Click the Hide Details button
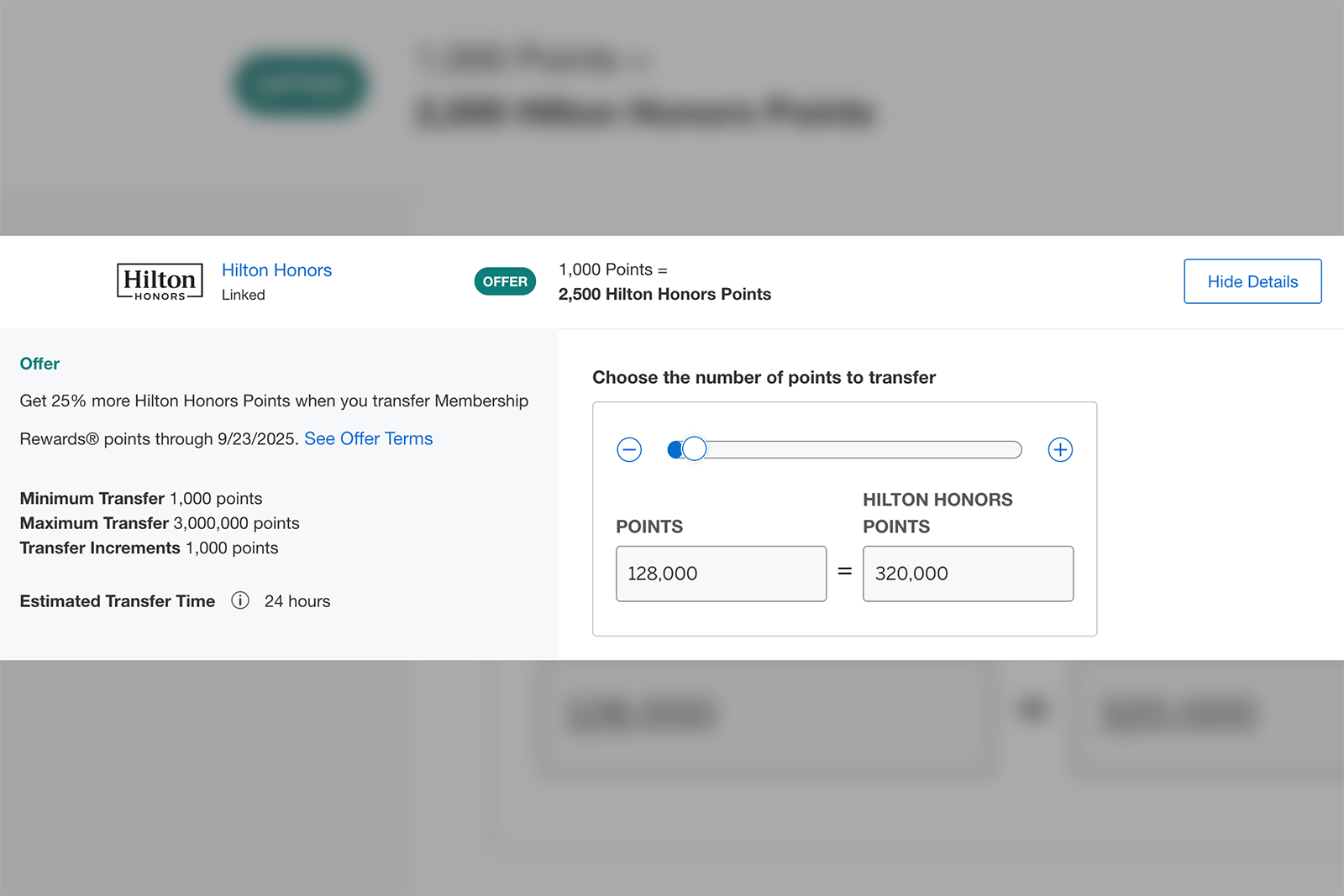The height and width of the screenshot is (896, 1344). pos(1252,281)
